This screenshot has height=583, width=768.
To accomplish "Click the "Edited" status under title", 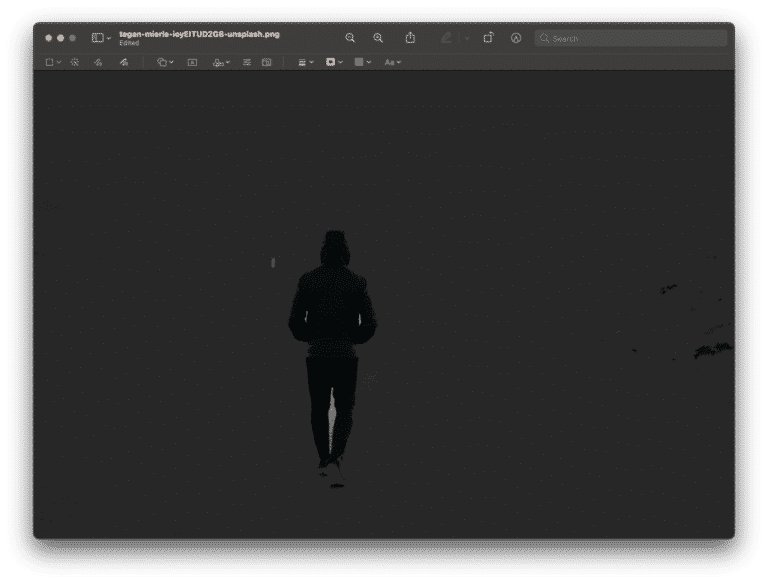I will pos(129,43).
